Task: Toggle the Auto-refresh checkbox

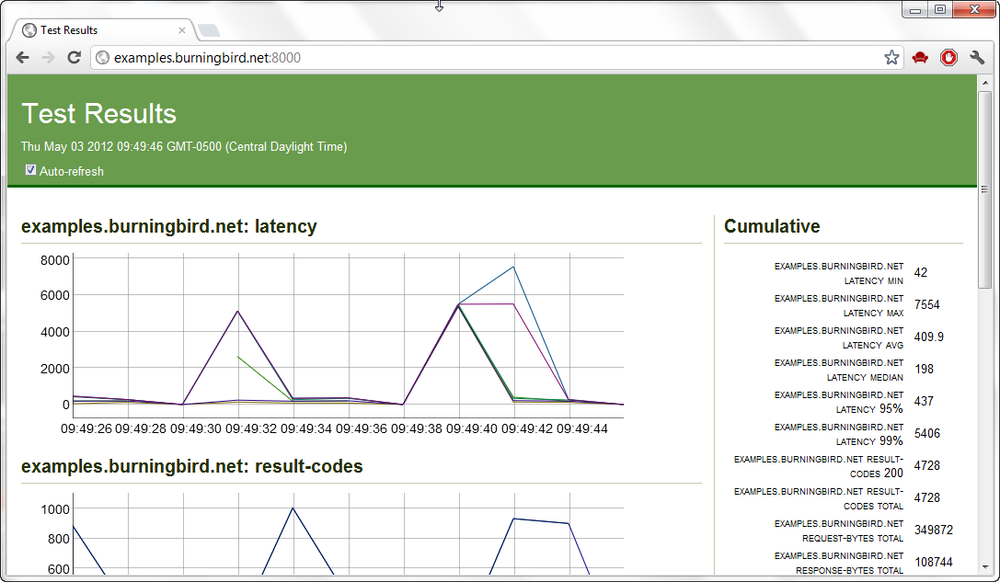Action: 31,170
